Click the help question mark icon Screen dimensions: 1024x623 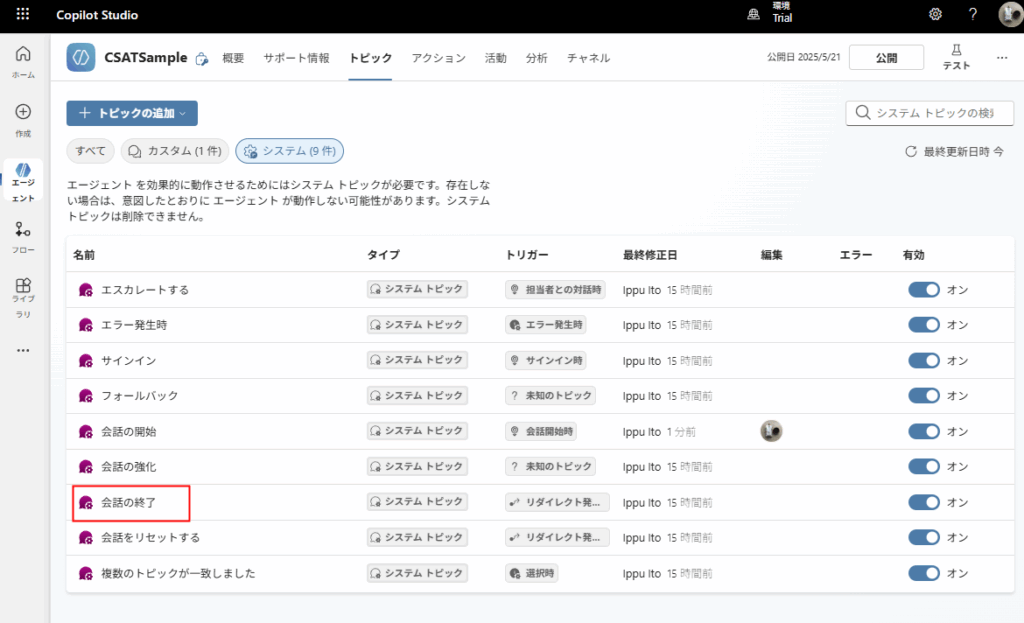(972, 14)
